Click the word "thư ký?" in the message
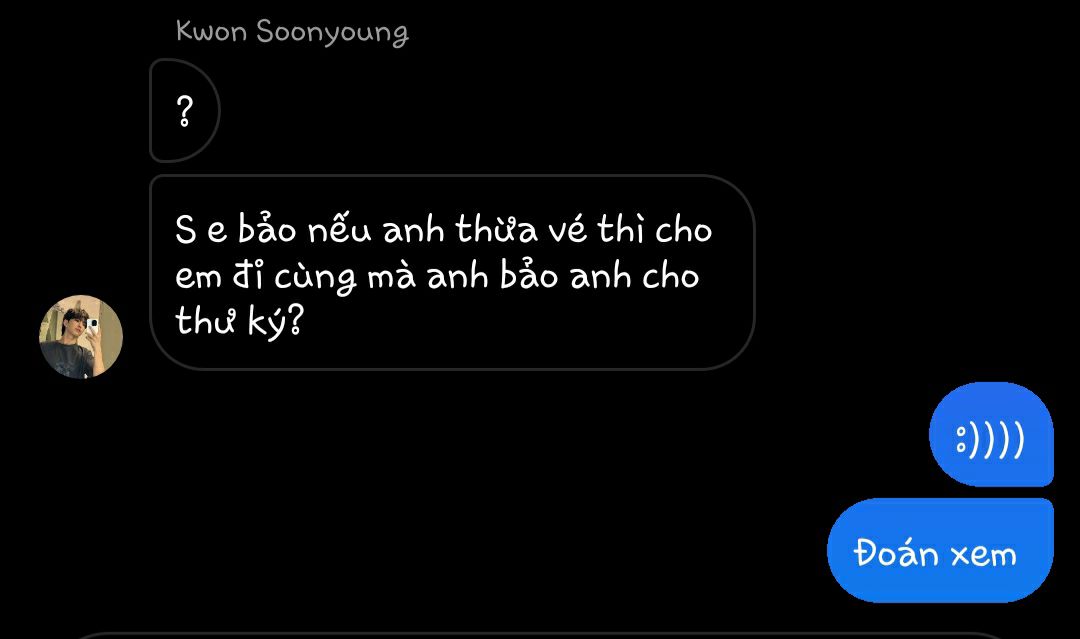The image size is (1080, 639). 239,322
